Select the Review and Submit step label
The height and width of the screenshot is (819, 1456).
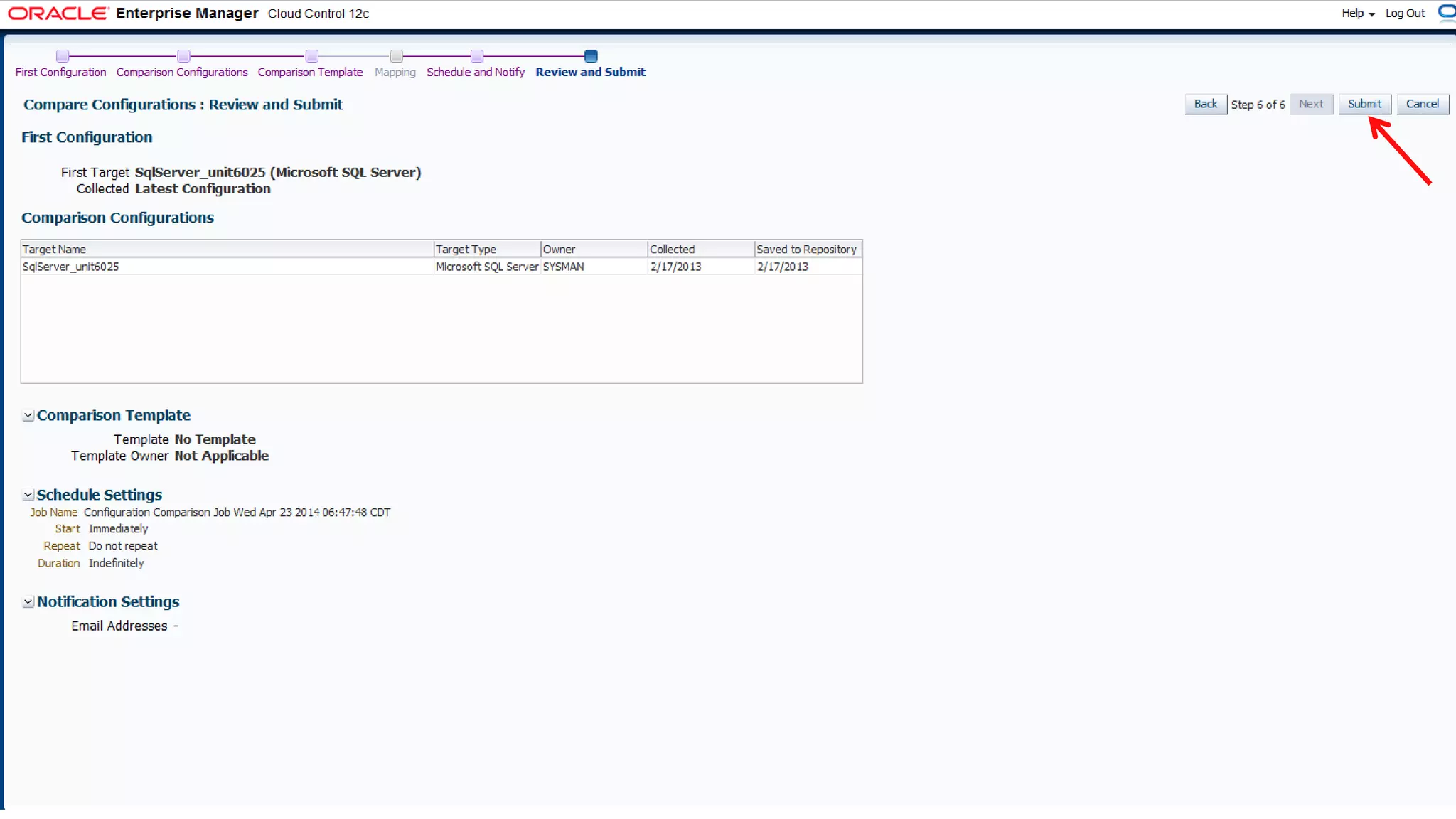[590, 72]
